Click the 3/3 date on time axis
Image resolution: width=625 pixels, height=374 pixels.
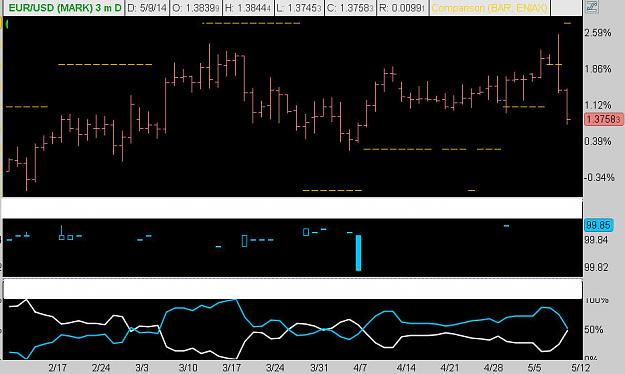(x=142, y=367)
